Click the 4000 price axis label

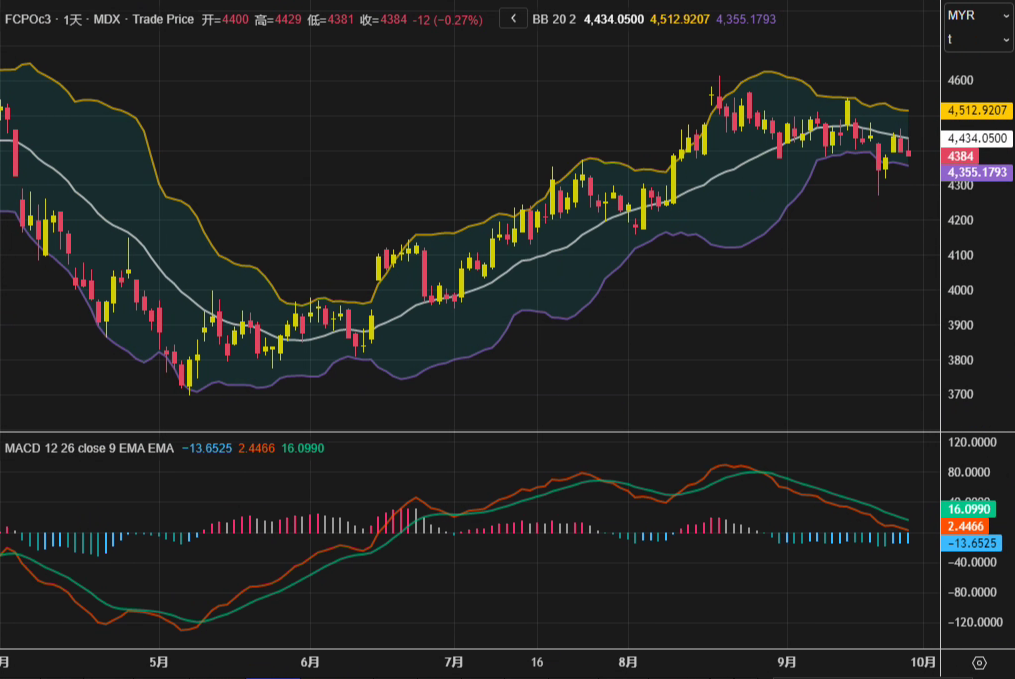[x=960, y=290]
